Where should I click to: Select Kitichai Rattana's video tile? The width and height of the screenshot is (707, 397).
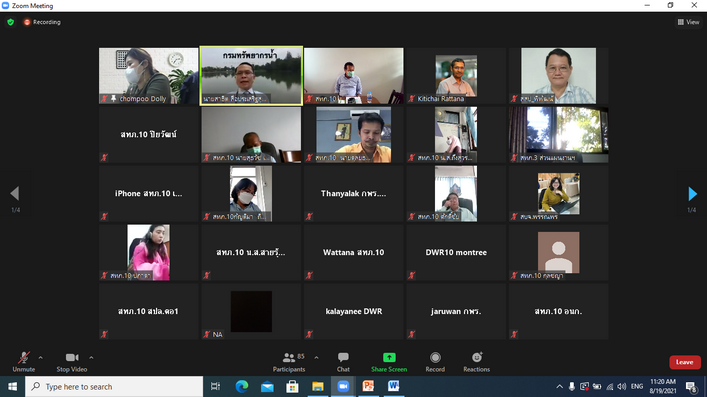coord(456,76)
